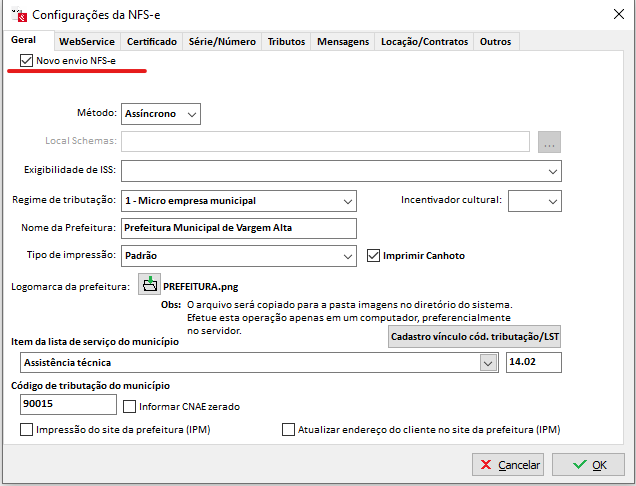The height and width of the screenshot is (486, 636).
Task: Switch to the WebService tab
Action: point(85,42)
